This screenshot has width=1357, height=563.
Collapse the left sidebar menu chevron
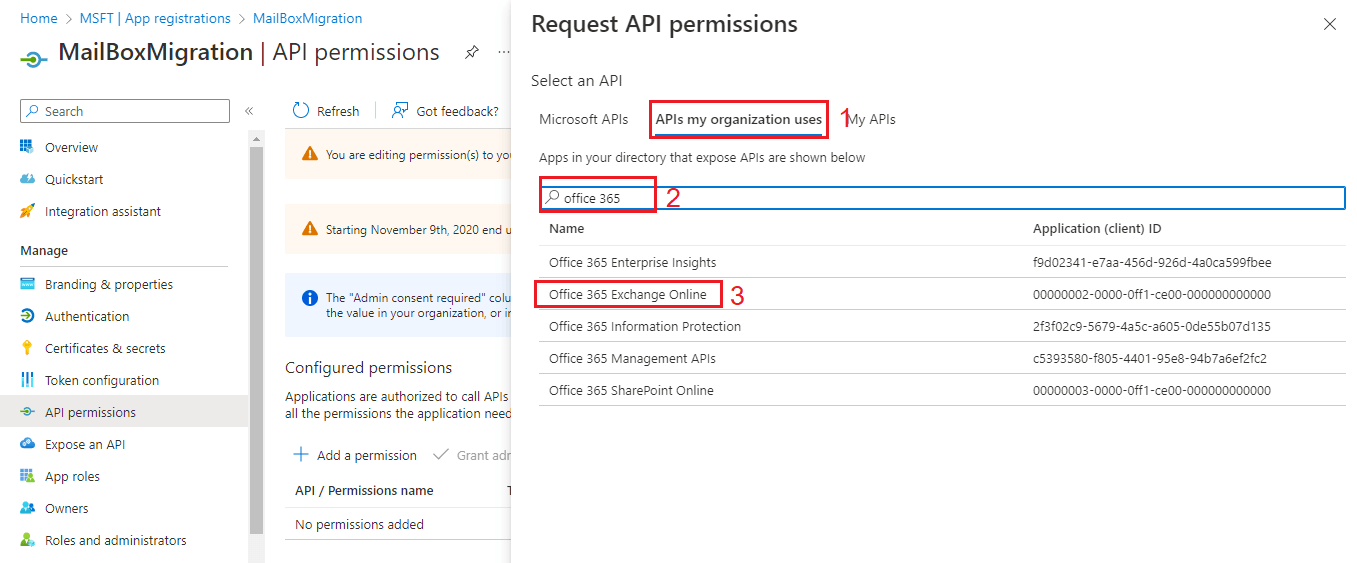click(249, 111)
